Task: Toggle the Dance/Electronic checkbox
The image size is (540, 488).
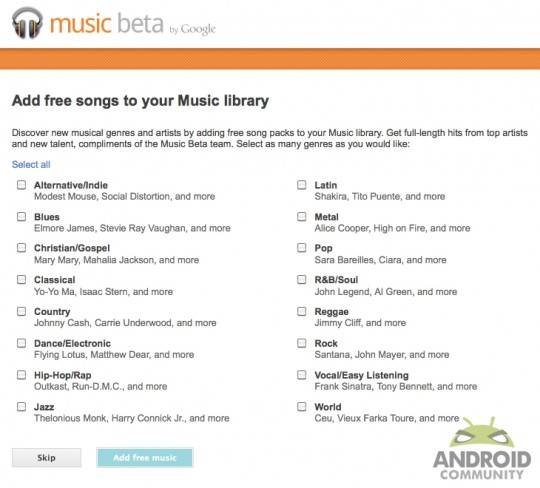Action: (21, 343)
